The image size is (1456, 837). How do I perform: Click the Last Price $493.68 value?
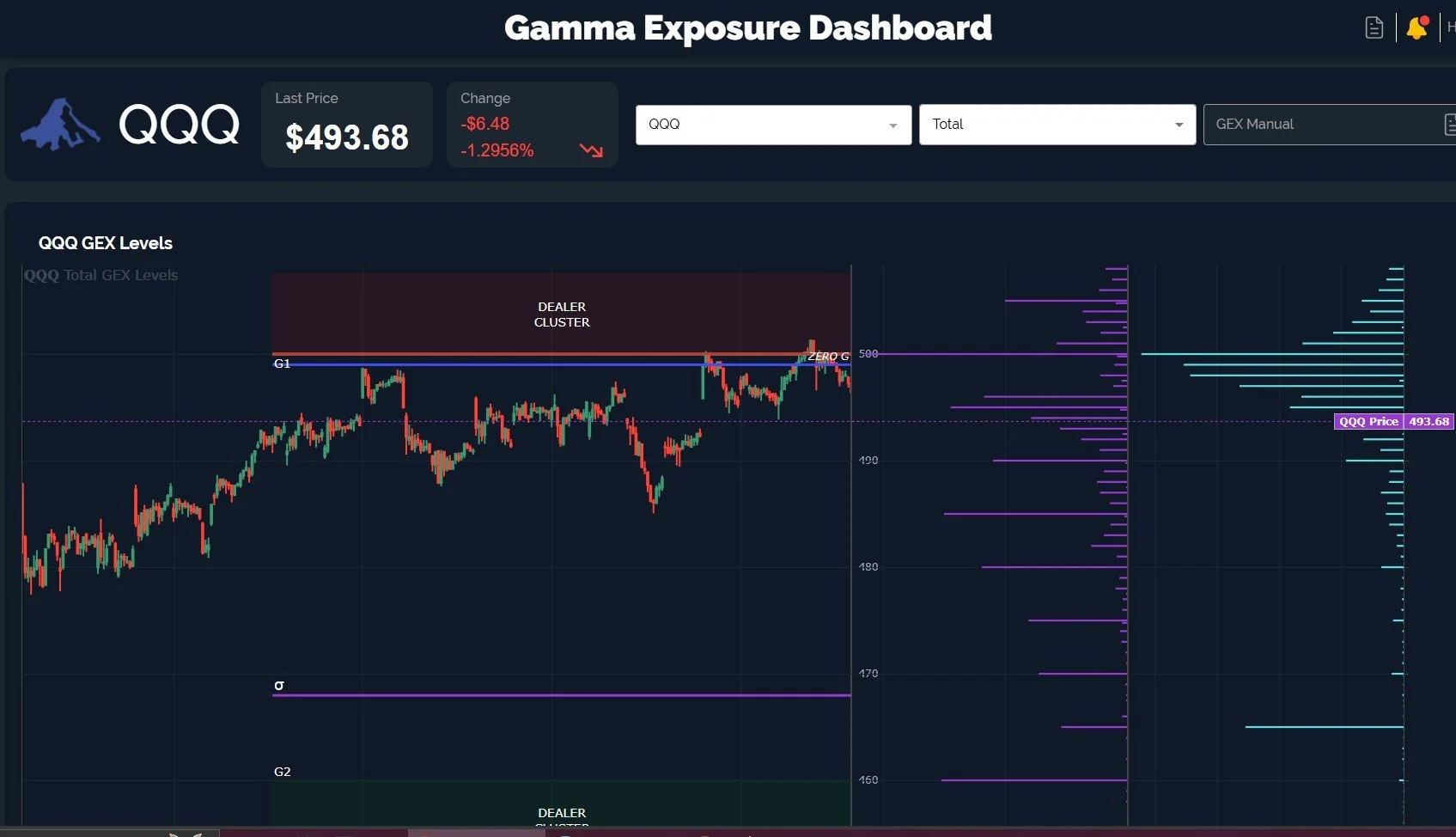pos(347,137)
